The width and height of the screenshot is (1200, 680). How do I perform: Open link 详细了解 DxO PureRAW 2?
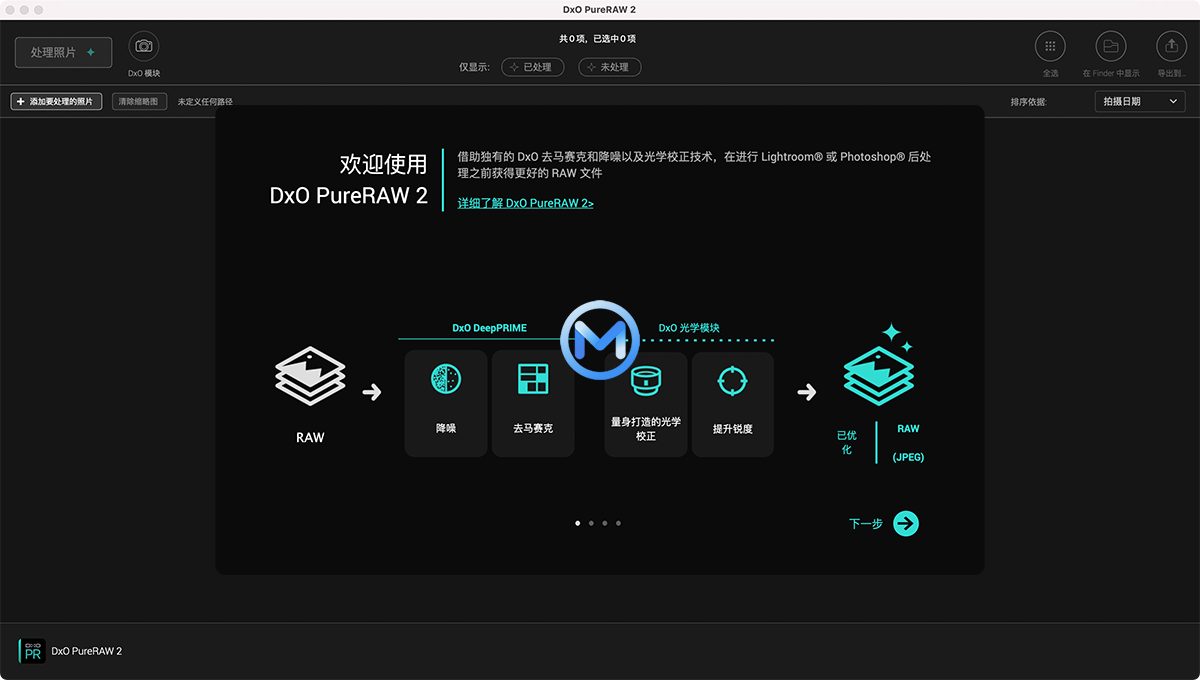526,203
